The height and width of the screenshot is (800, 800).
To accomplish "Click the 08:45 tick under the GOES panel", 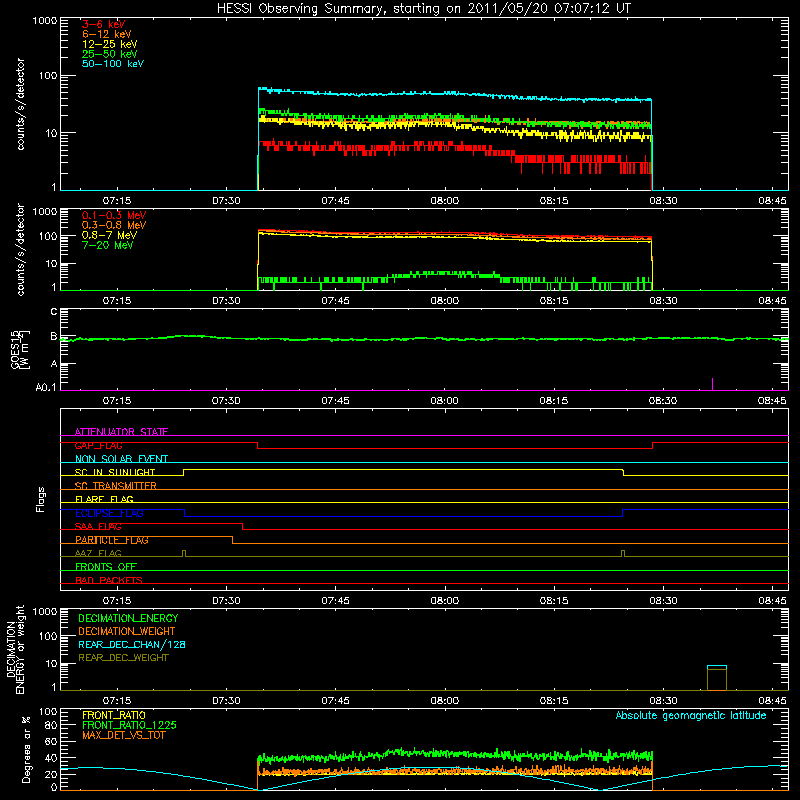I will point(772,401).
